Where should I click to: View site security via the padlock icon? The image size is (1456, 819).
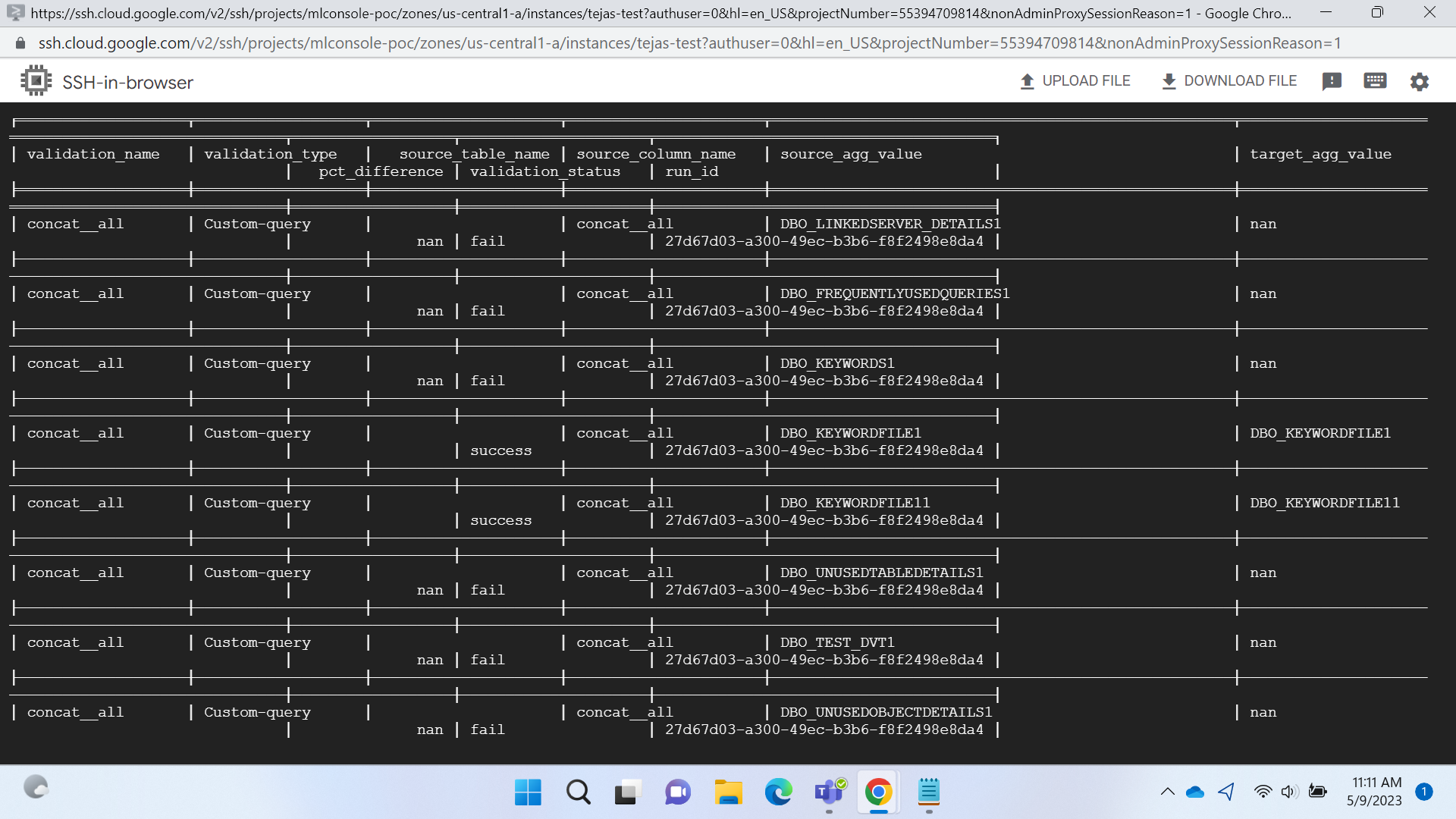[x=20, y=42]
